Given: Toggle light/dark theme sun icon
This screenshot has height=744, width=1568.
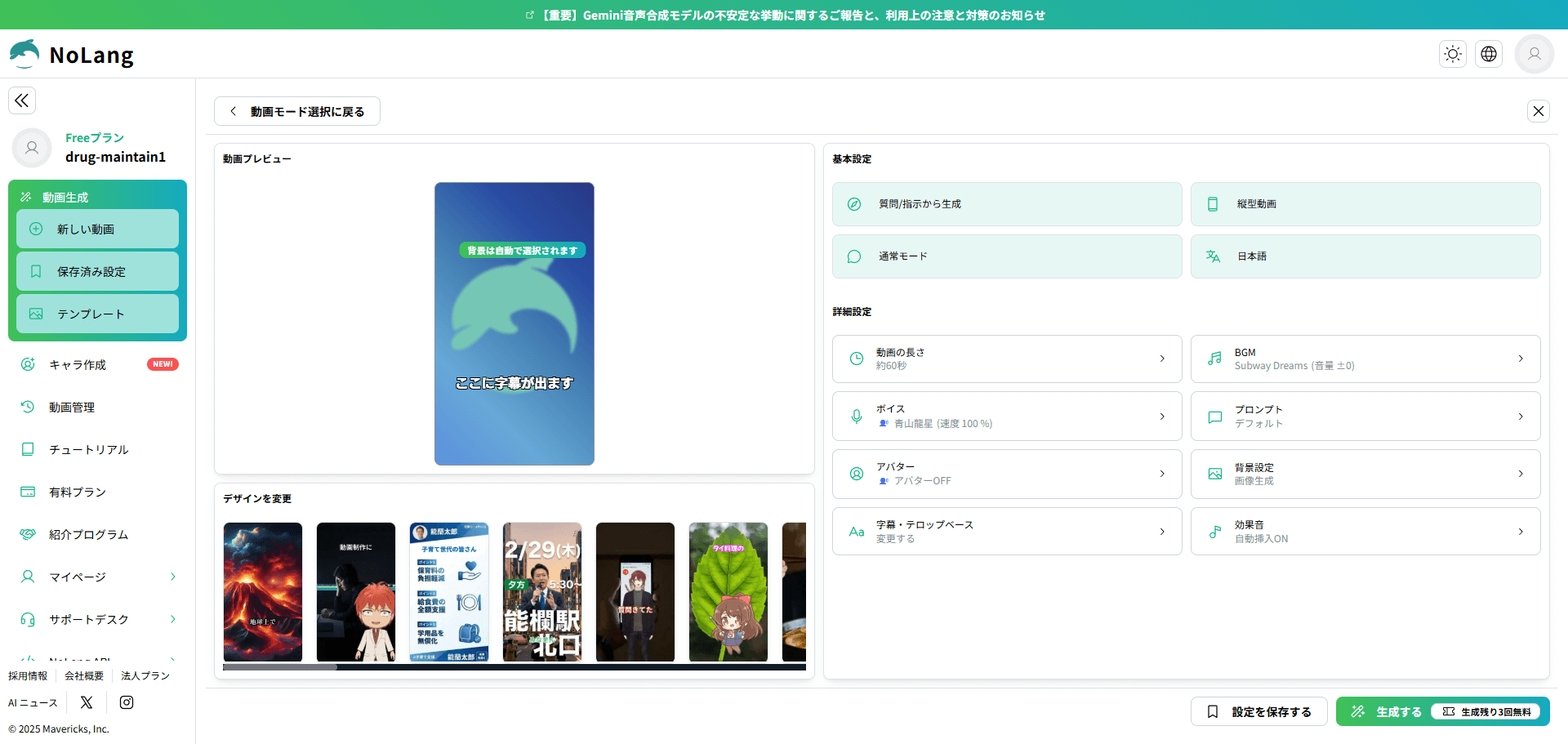Looking at the screenshot, I should (1452, 54).
